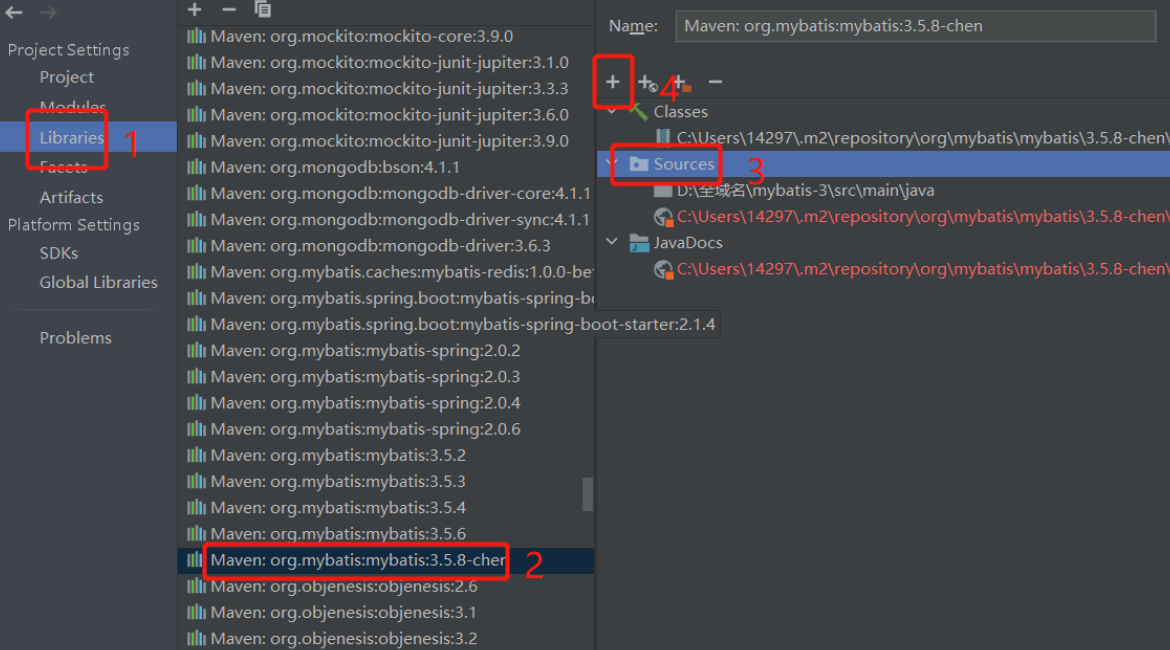Collapse the Classes node
Screen dimensions: 1170x650
click(x=612, y=111)
